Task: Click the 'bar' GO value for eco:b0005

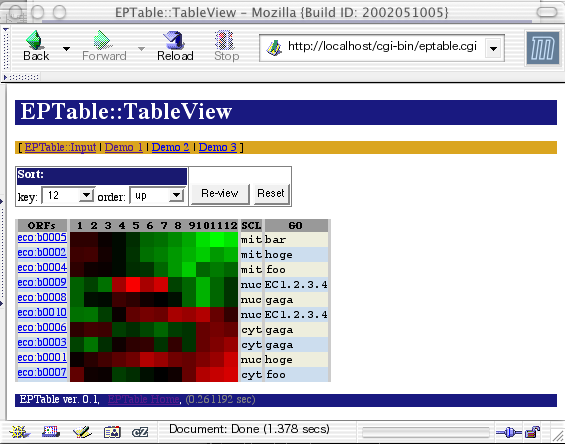Action: point(276,240)
